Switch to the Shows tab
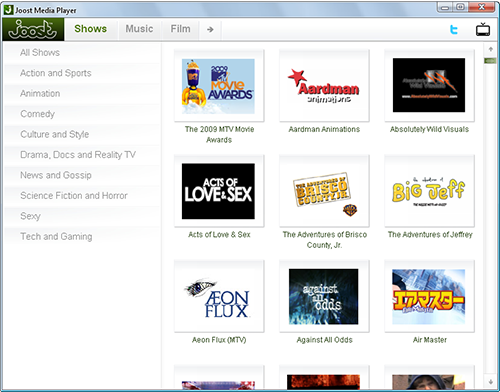The image size is (500, 392). pos(91,29)
